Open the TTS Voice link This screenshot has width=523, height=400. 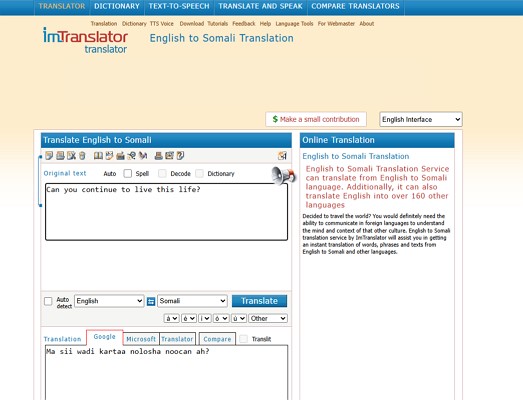coord(162,24)
